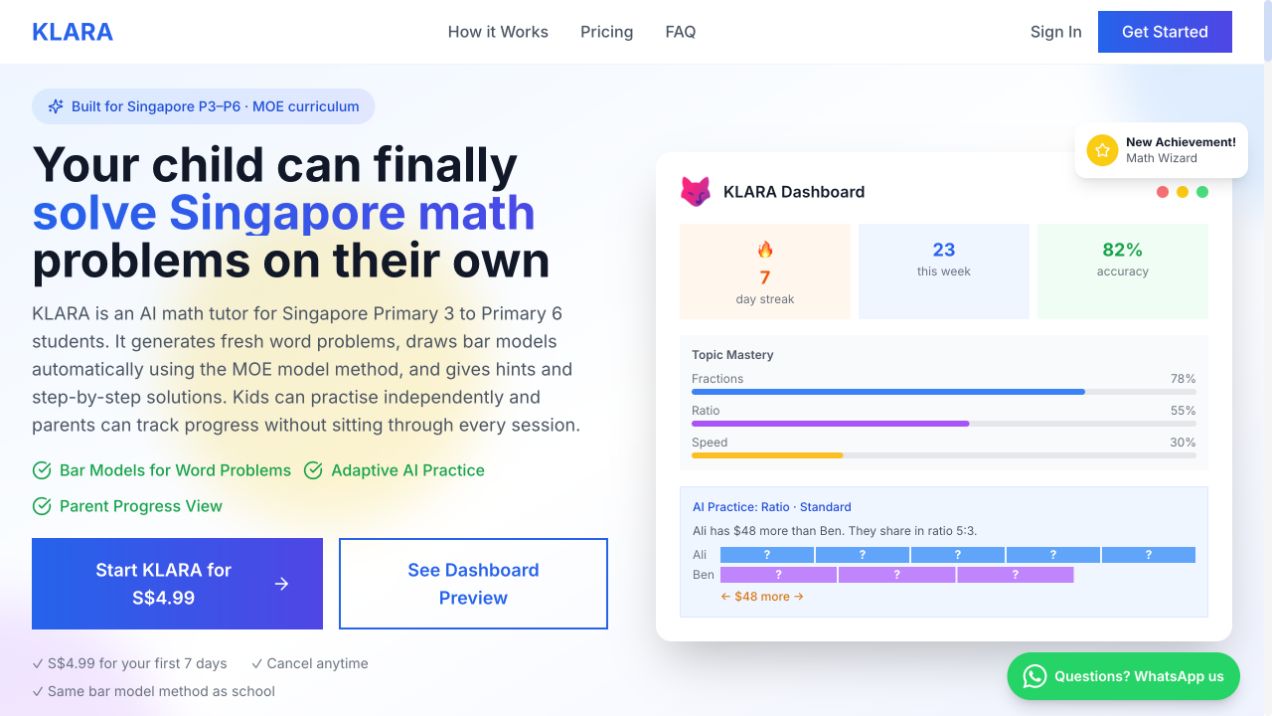Image resolution: width=1272 pixels, height=716 pixels.
Task: Click the green dot in dashboard card
Action: (x=1202, y=192)
